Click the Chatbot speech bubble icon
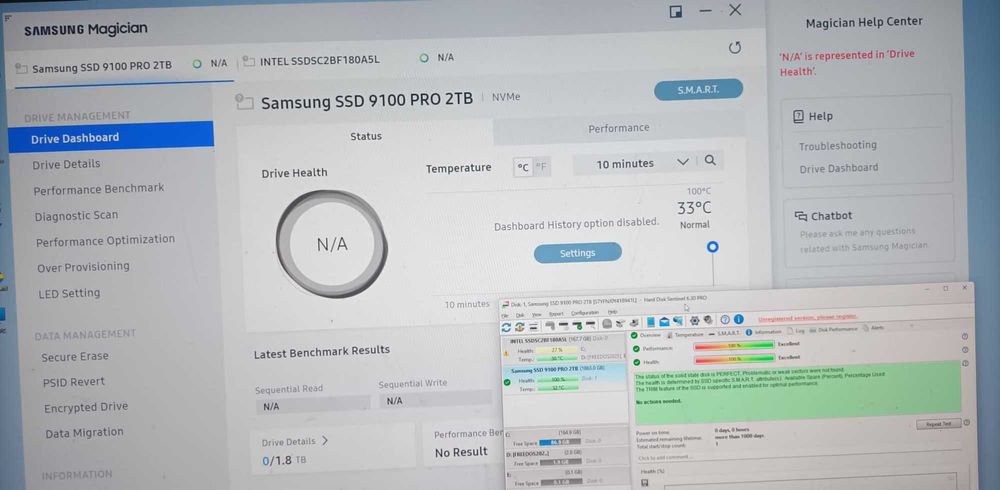 tap(801, 216)
